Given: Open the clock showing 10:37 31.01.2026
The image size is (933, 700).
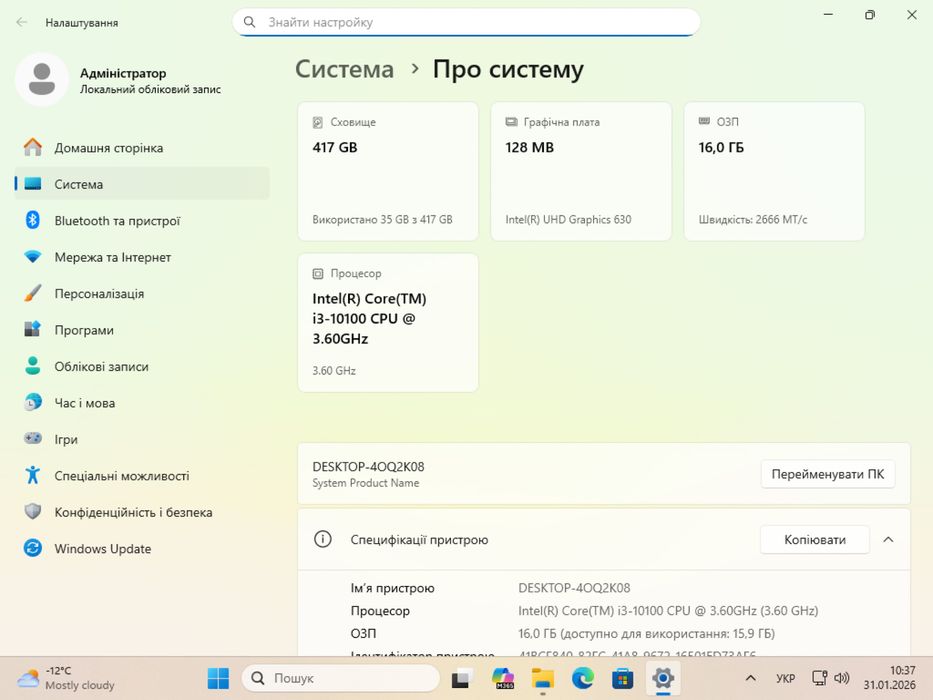Looking at the screenshot, I should 890,678.
